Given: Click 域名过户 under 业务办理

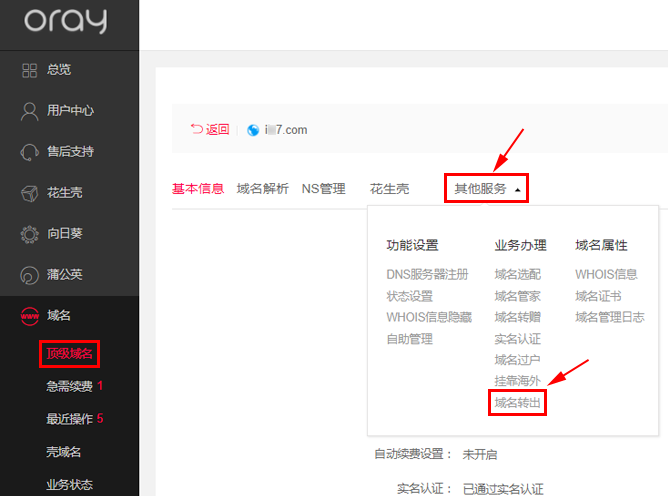Looking at the screenshot, I should 517,360.
